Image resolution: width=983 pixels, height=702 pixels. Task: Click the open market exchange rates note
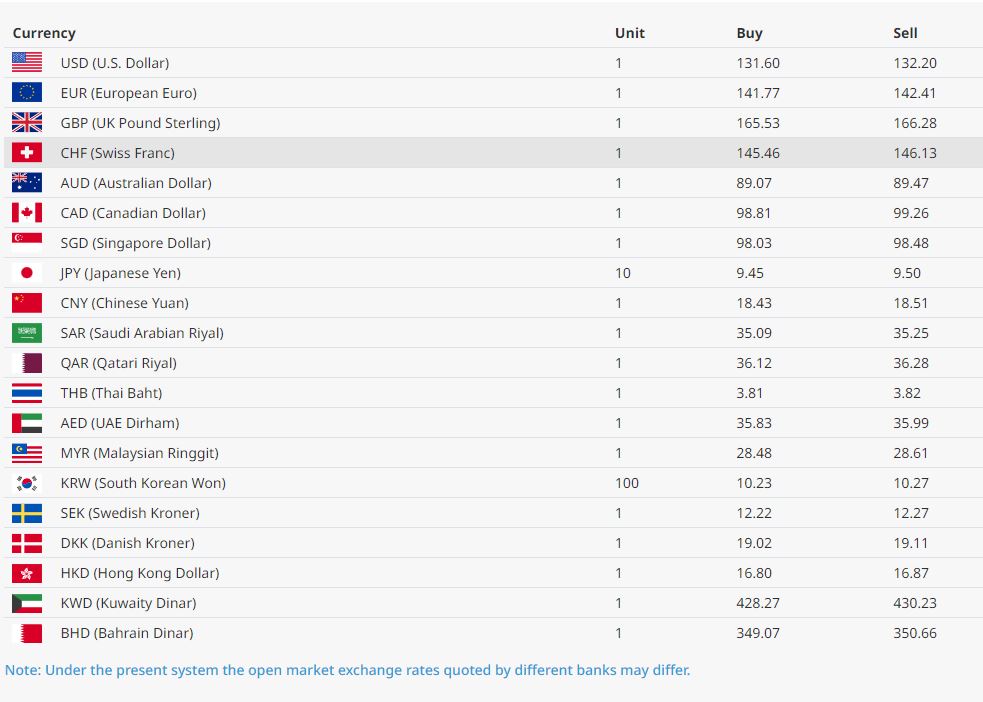(347, 670)
